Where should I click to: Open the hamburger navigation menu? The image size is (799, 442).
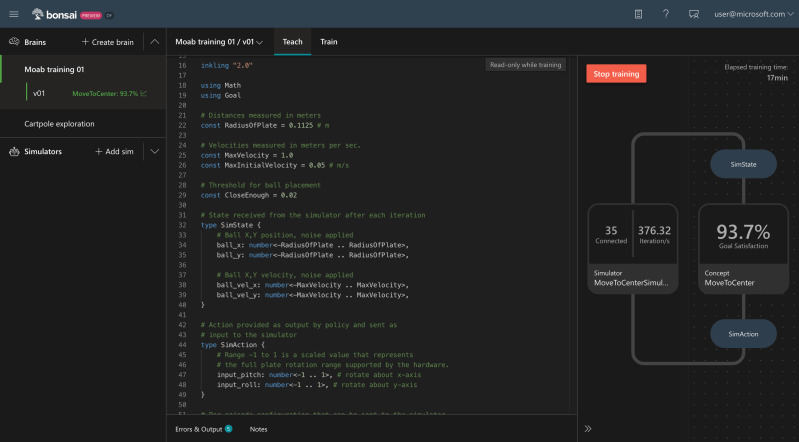coord(14,14)
